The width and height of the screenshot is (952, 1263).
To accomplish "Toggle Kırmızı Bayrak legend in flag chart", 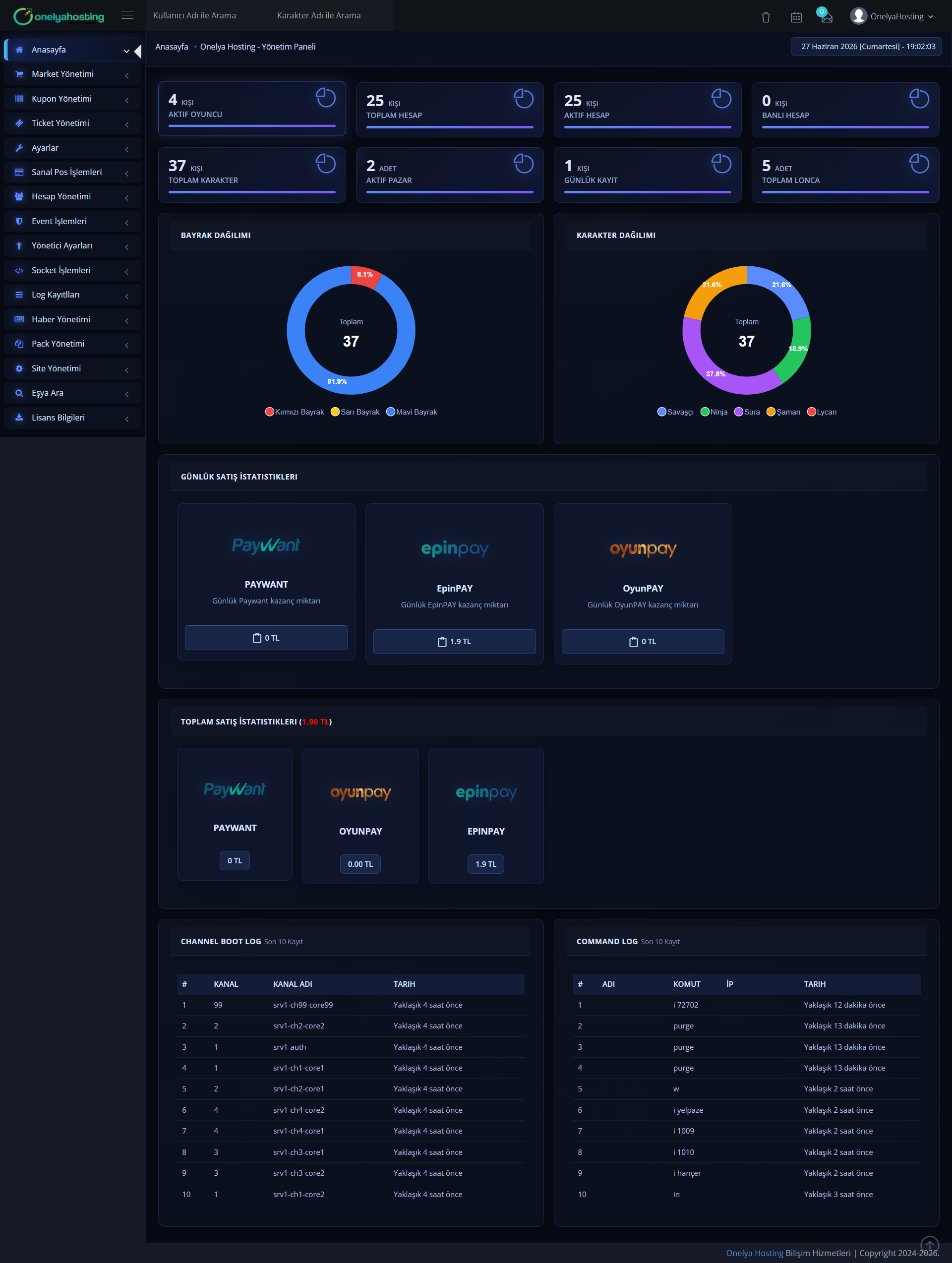I will pyautogui.click(x=295, y=412).
